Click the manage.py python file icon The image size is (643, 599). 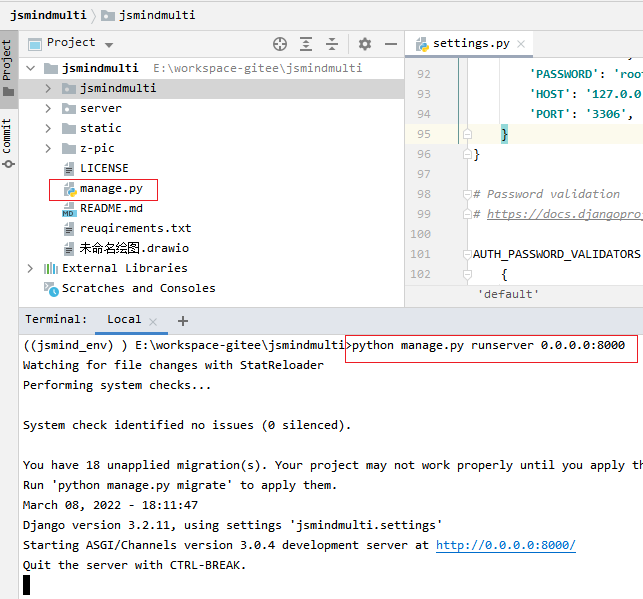(70, 189)
